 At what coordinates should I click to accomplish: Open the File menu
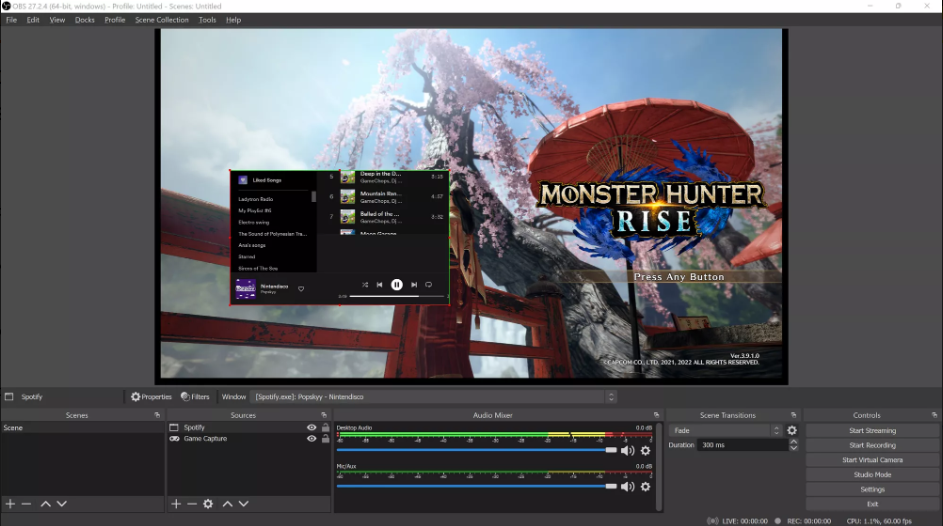(x=11, y=20)
